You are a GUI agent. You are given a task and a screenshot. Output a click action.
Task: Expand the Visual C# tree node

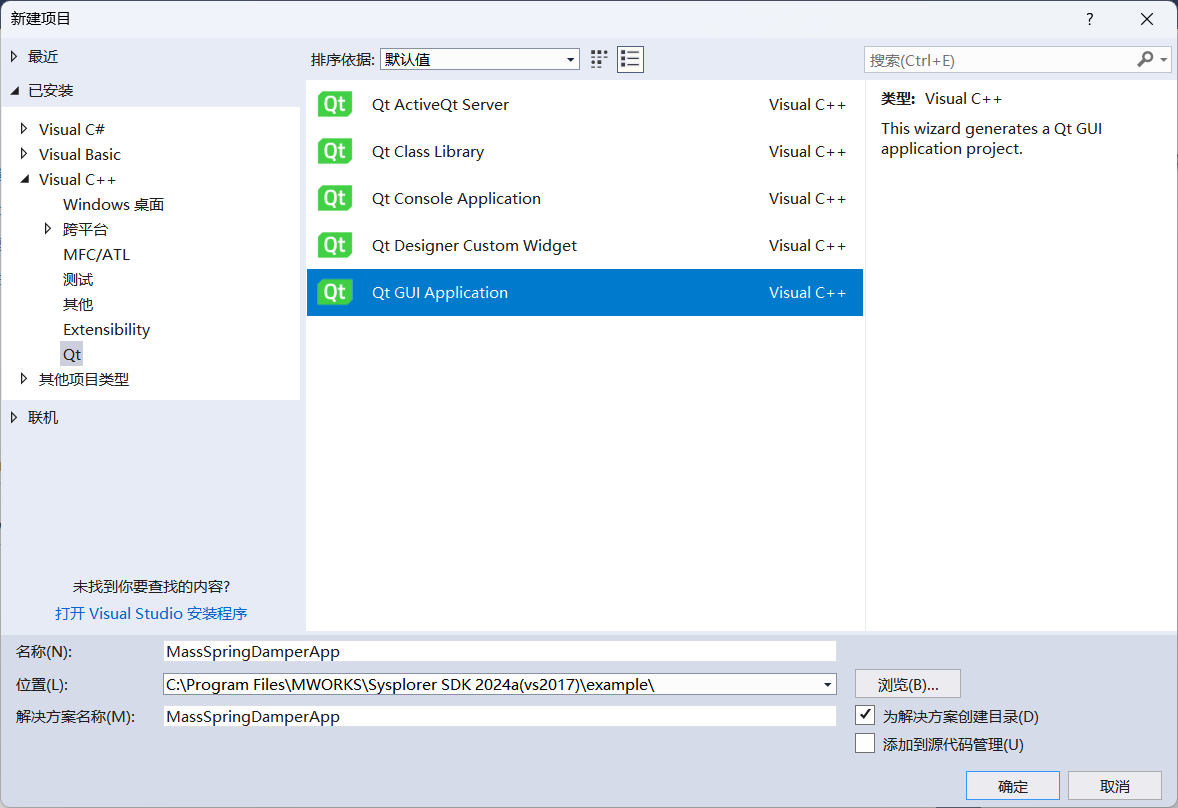point(25,129)
